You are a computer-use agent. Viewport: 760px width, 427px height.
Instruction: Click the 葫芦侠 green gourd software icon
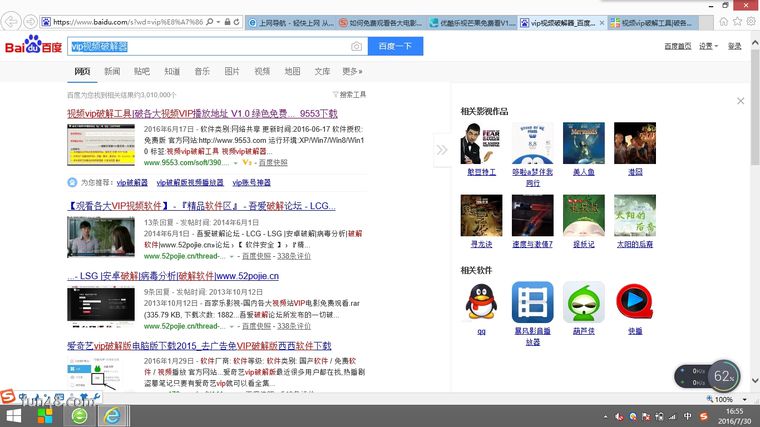[584, 302]
